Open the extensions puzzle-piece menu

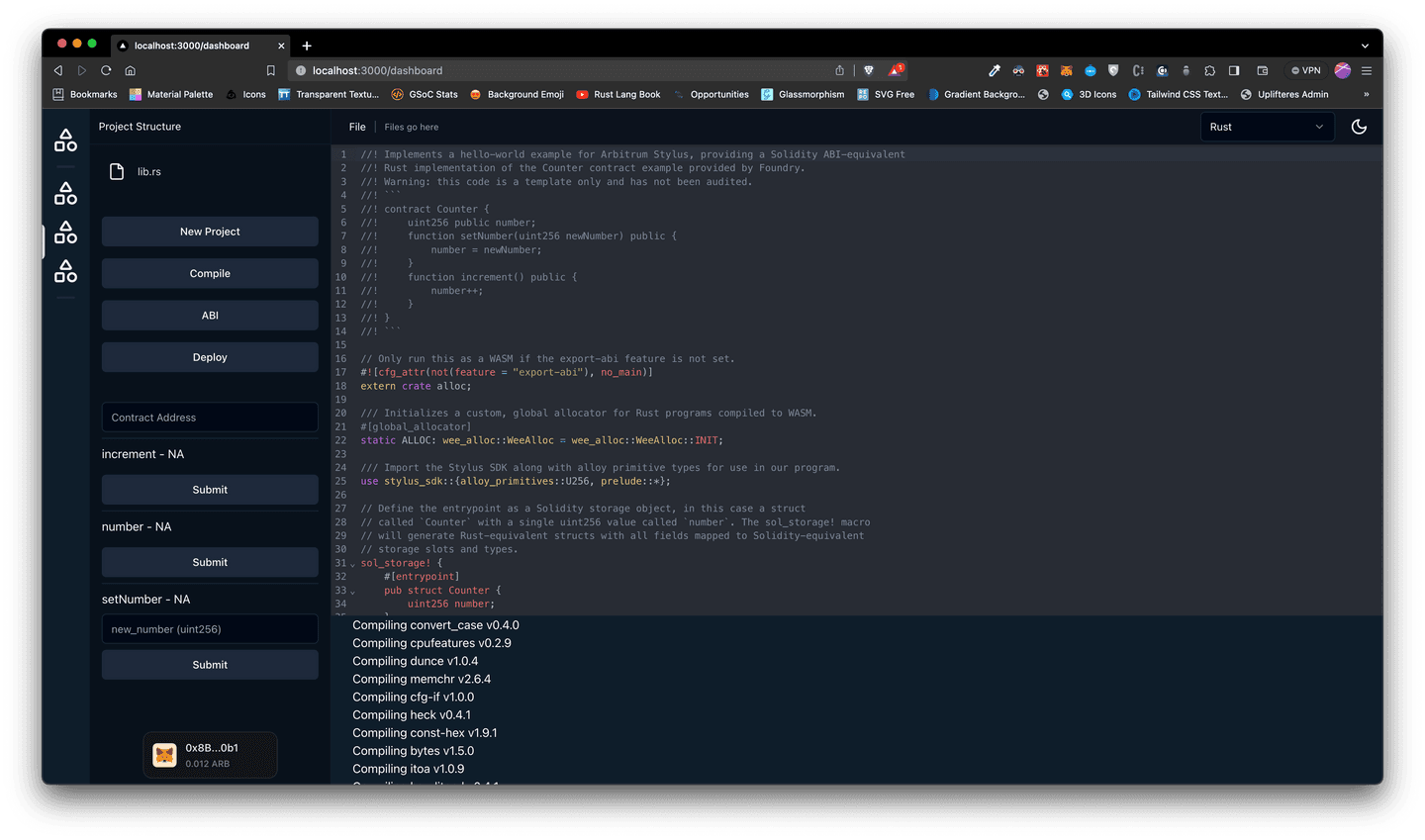click(x=1209, y=70)
